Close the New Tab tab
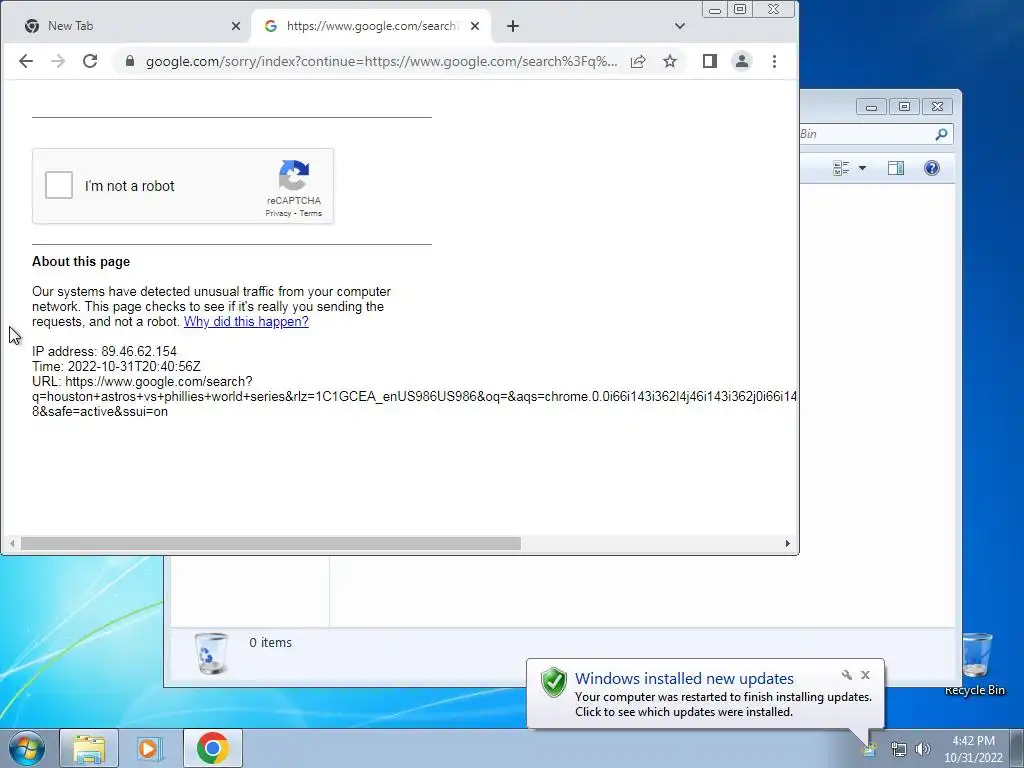The height and width of the screenshot is (768, 1024). [x=236, y=26]
